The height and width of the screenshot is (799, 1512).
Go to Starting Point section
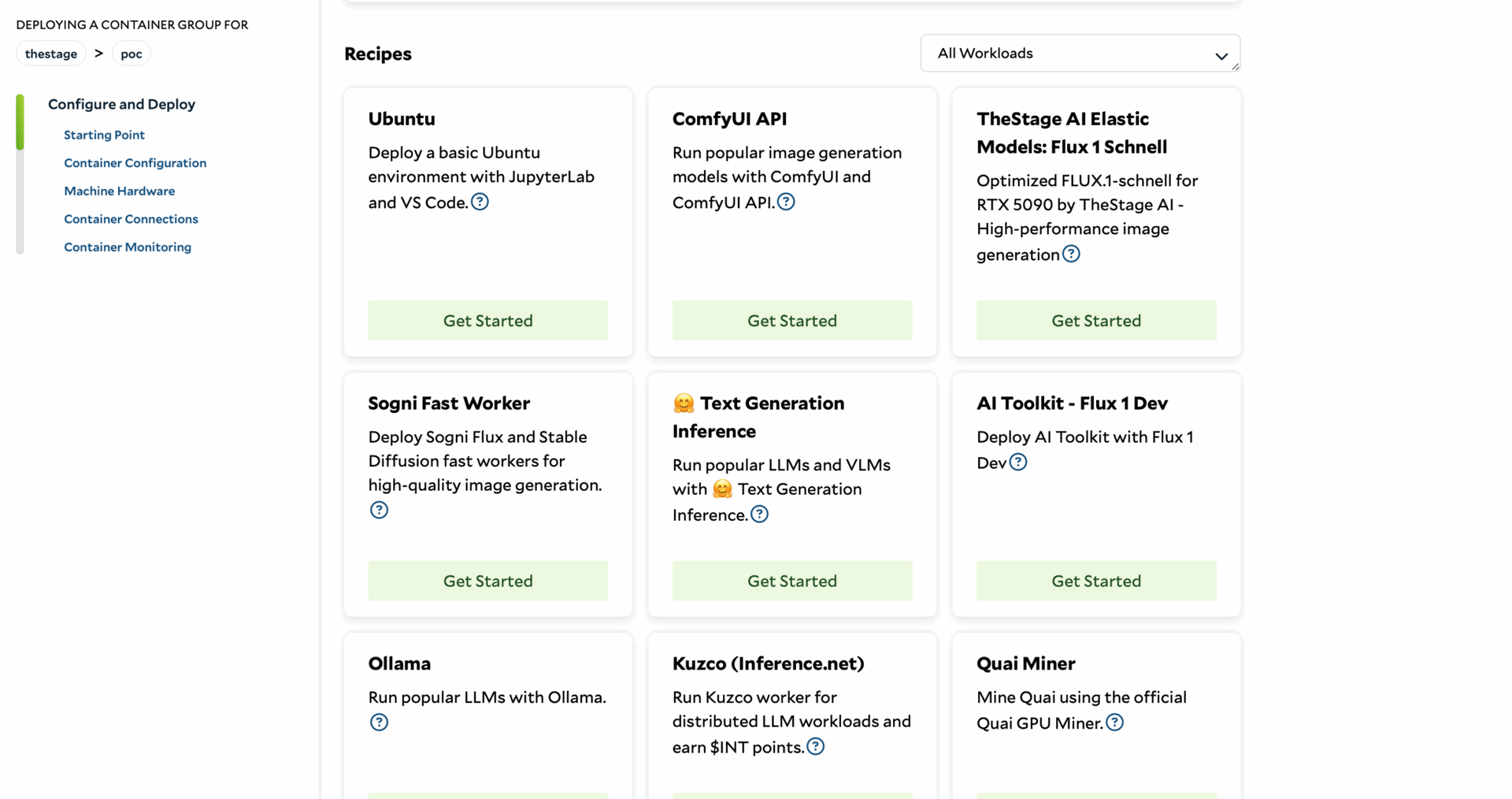104,135
